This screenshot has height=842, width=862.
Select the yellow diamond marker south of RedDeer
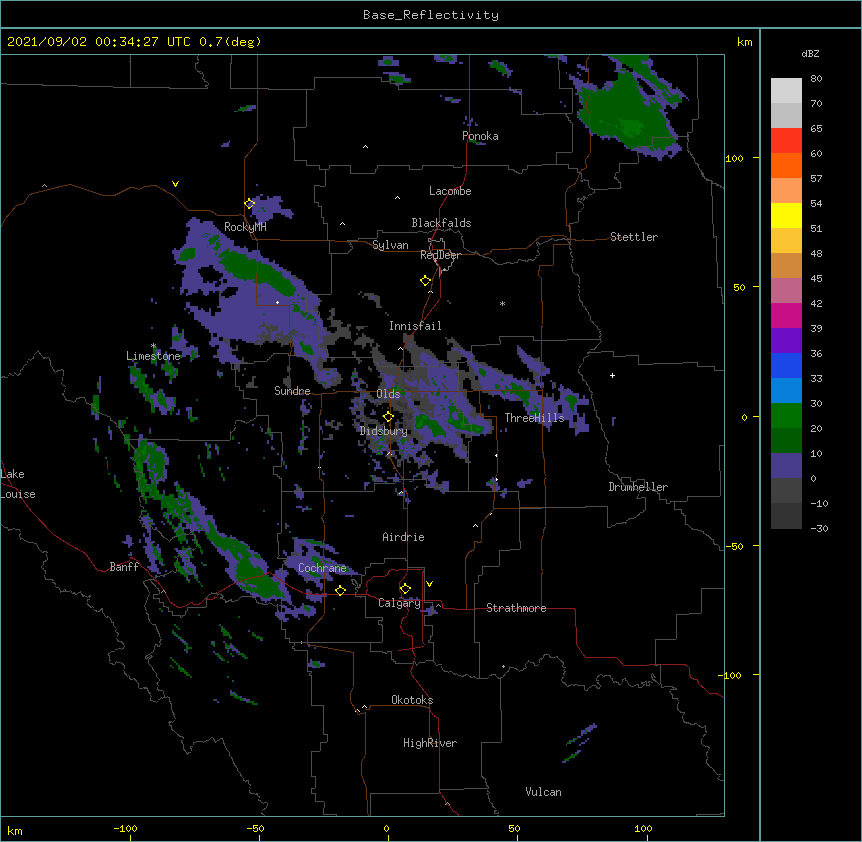coord(425,281)
